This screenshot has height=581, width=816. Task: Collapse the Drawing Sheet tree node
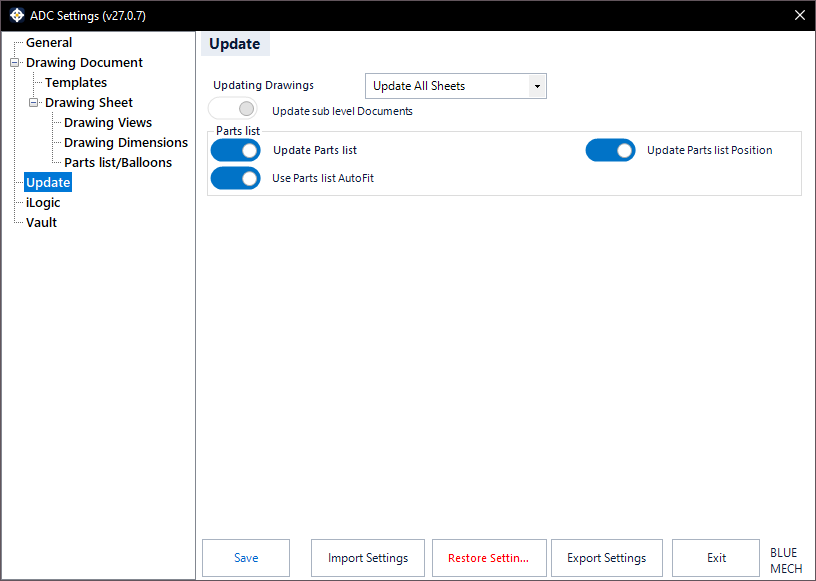point(33,103)
